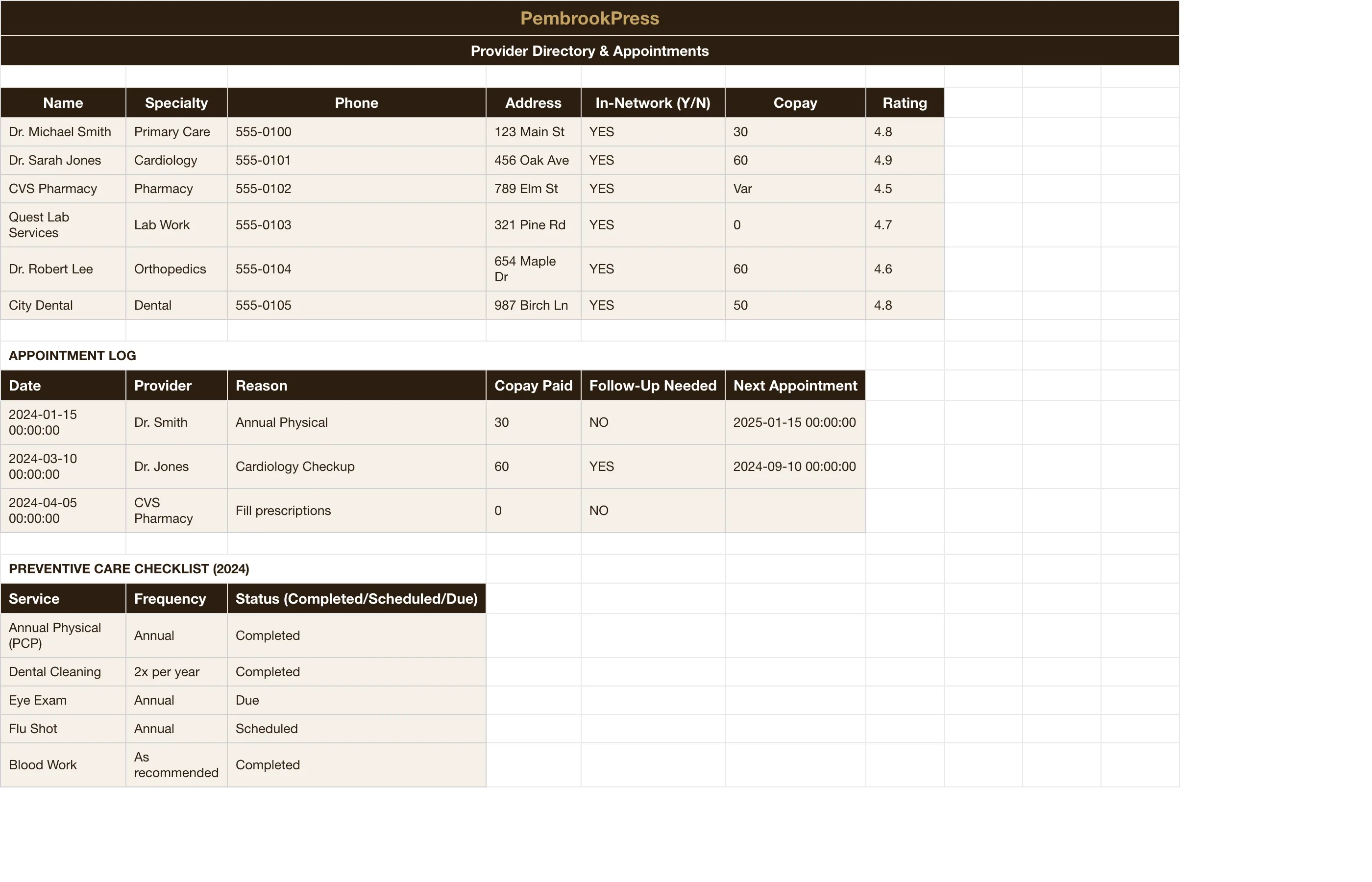Click the Copay Paid column header
The width and height of the screenshot is (1372, 882).
533,386
